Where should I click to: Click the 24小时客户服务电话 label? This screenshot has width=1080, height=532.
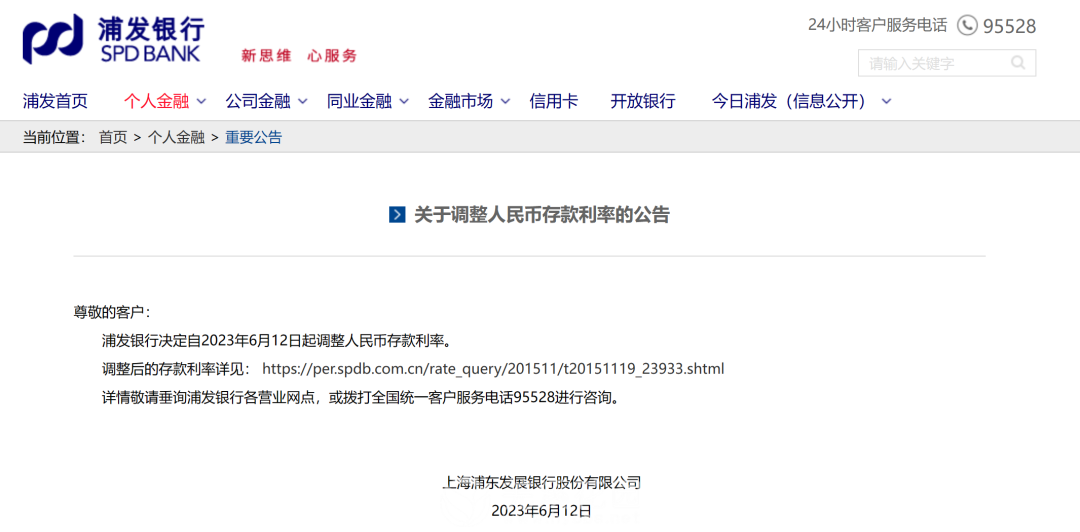(x=878, y=25)
